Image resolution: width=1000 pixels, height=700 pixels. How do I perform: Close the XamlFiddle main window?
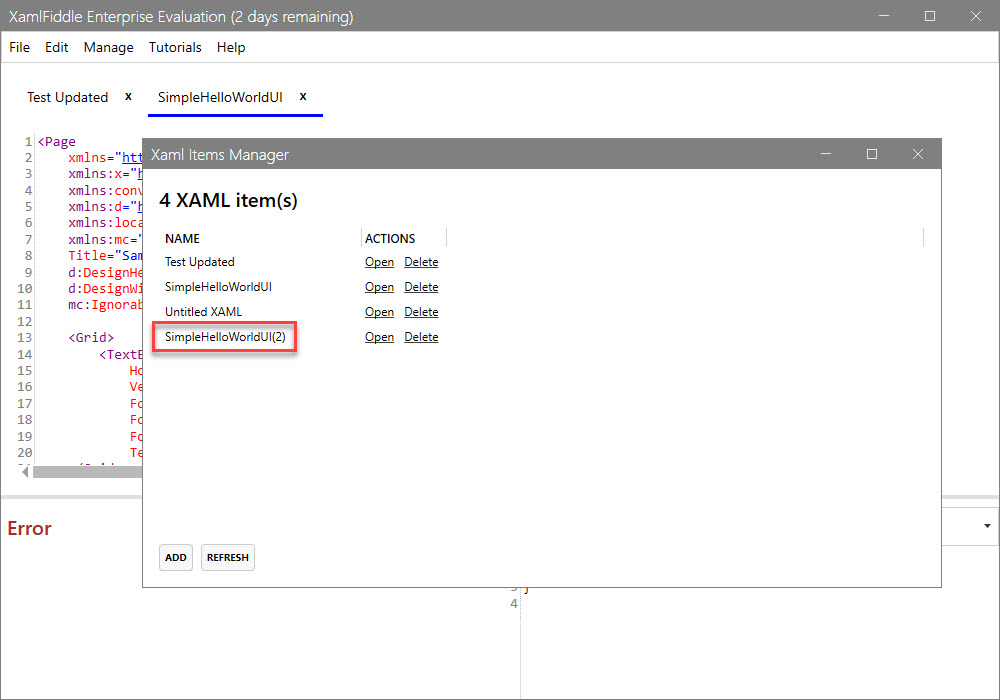[976, 16]
